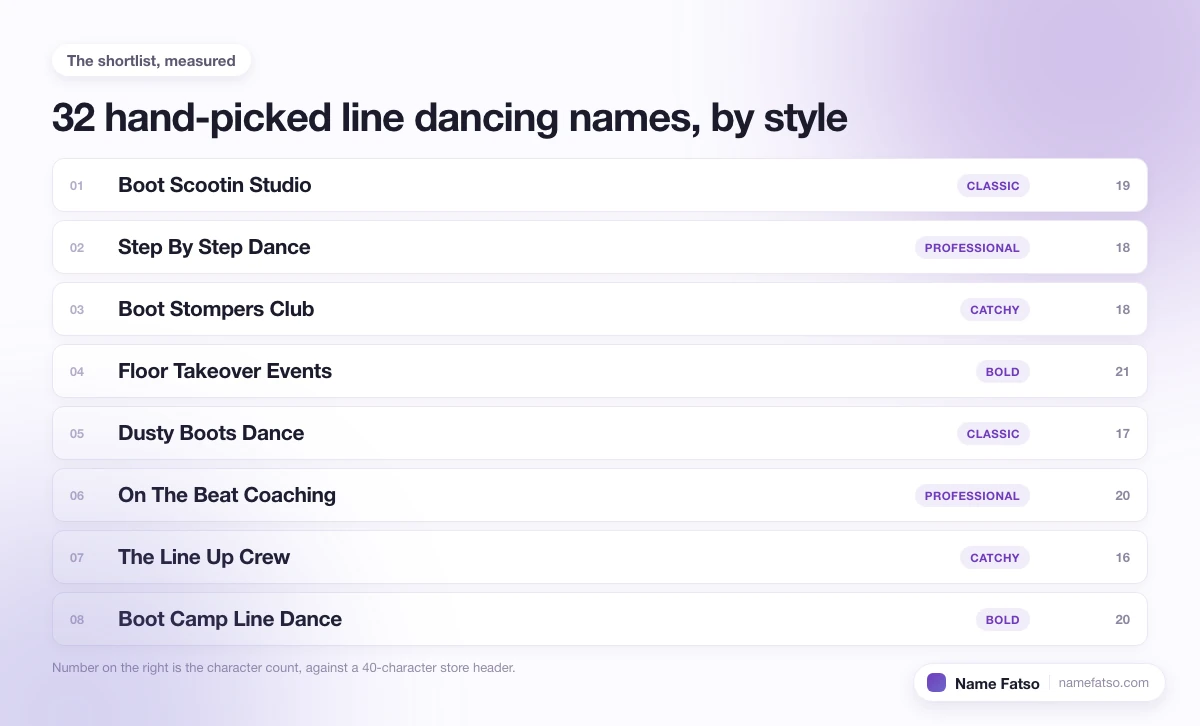Select the On The Beat Coaching name

pyautogui.click(x=227, y=495)
